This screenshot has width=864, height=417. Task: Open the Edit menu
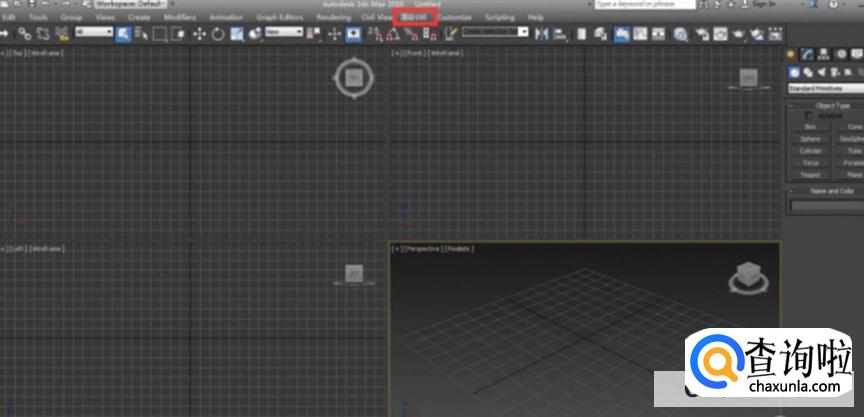click(x=8, y=18)
